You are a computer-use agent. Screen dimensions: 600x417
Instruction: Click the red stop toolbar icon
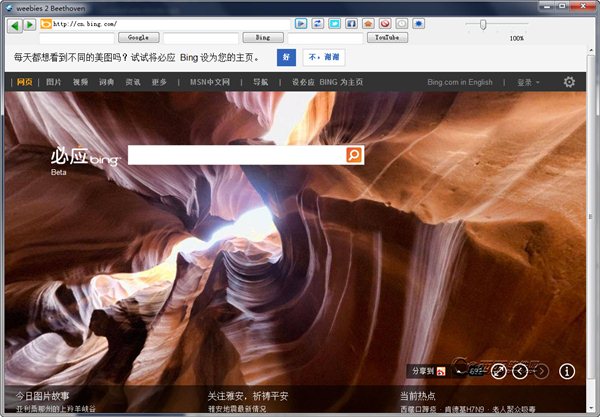pyautogui.click(x=385, y=24)
